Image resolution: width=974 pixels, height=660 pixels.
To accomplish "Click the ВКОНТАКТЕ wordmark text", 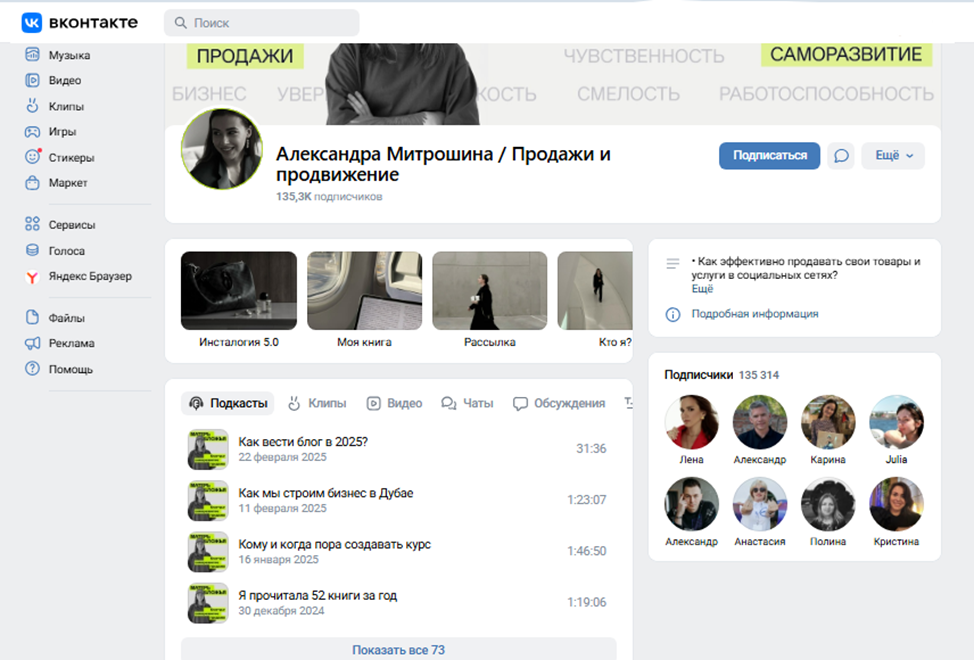I will point(93,22).
